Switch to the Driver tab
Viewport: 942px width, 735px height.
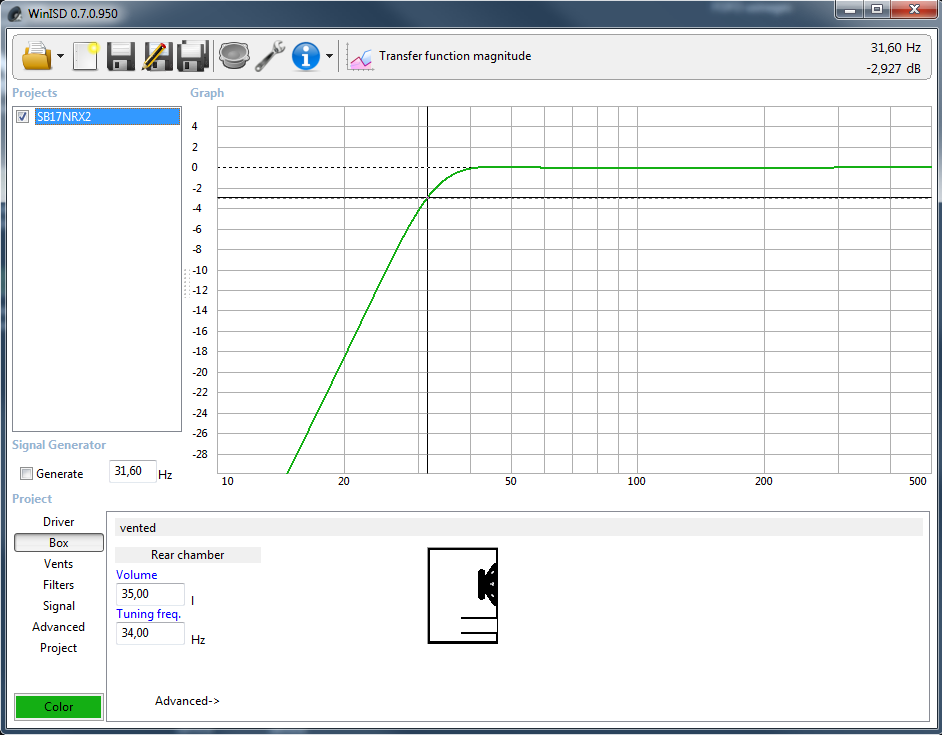[x=58, y=522]
